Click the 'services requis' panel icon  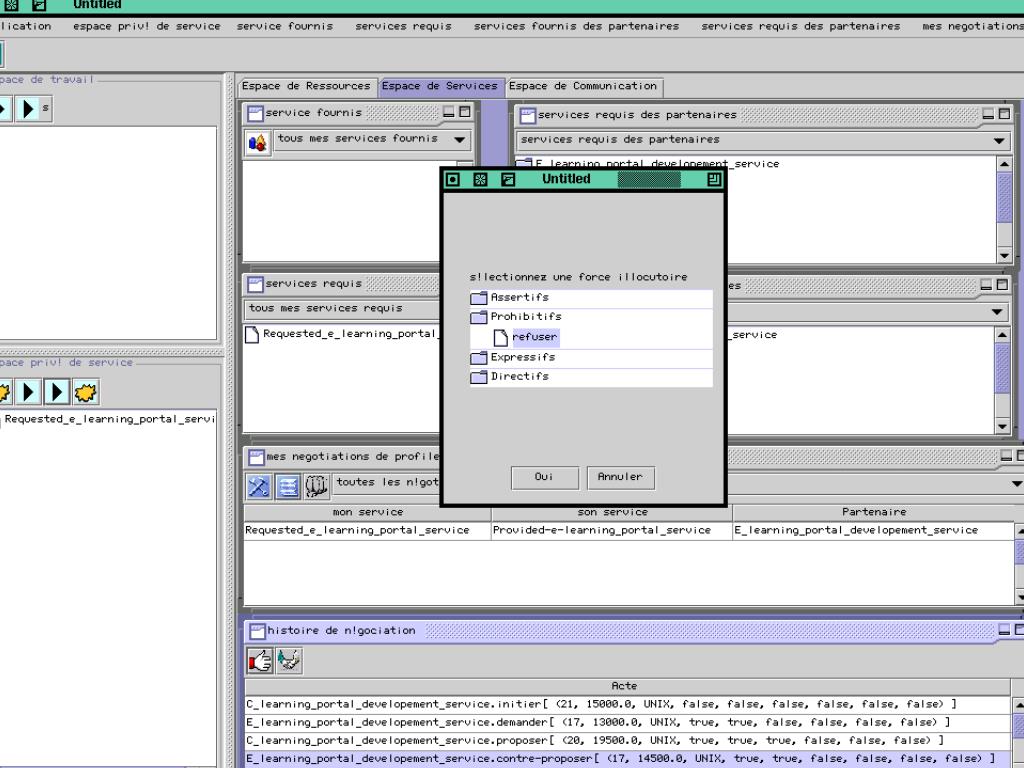pos(255,285)
